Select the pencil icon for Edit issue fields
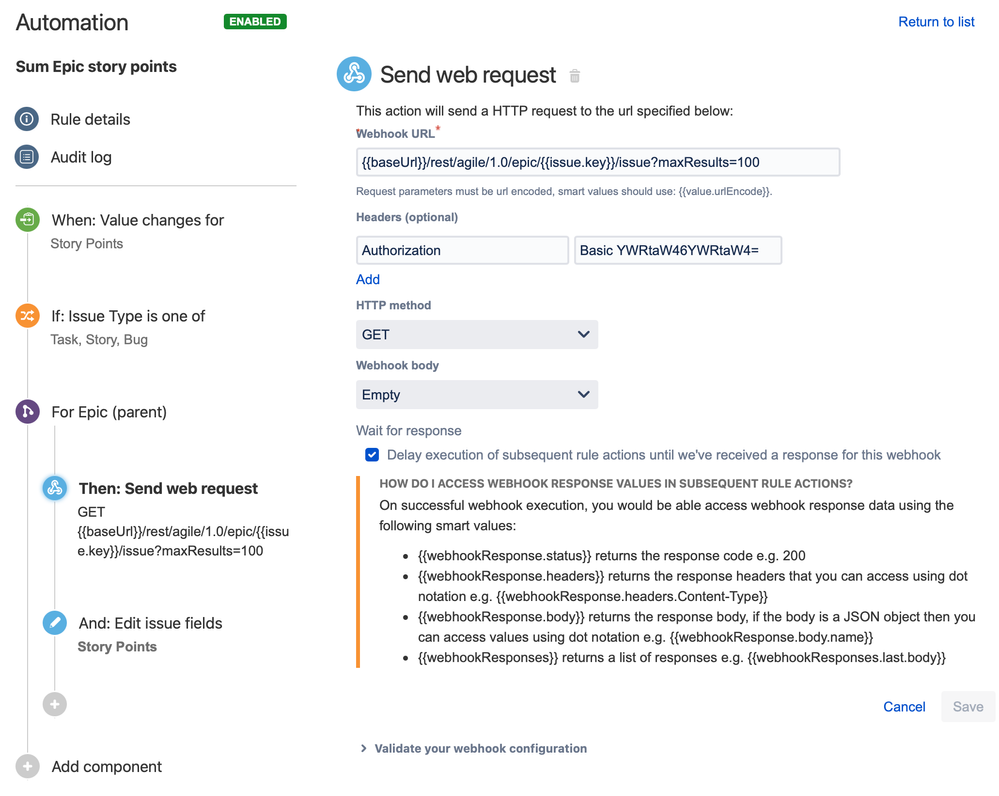The height and width of the screenshot is (796, 999). coord(55,623)
